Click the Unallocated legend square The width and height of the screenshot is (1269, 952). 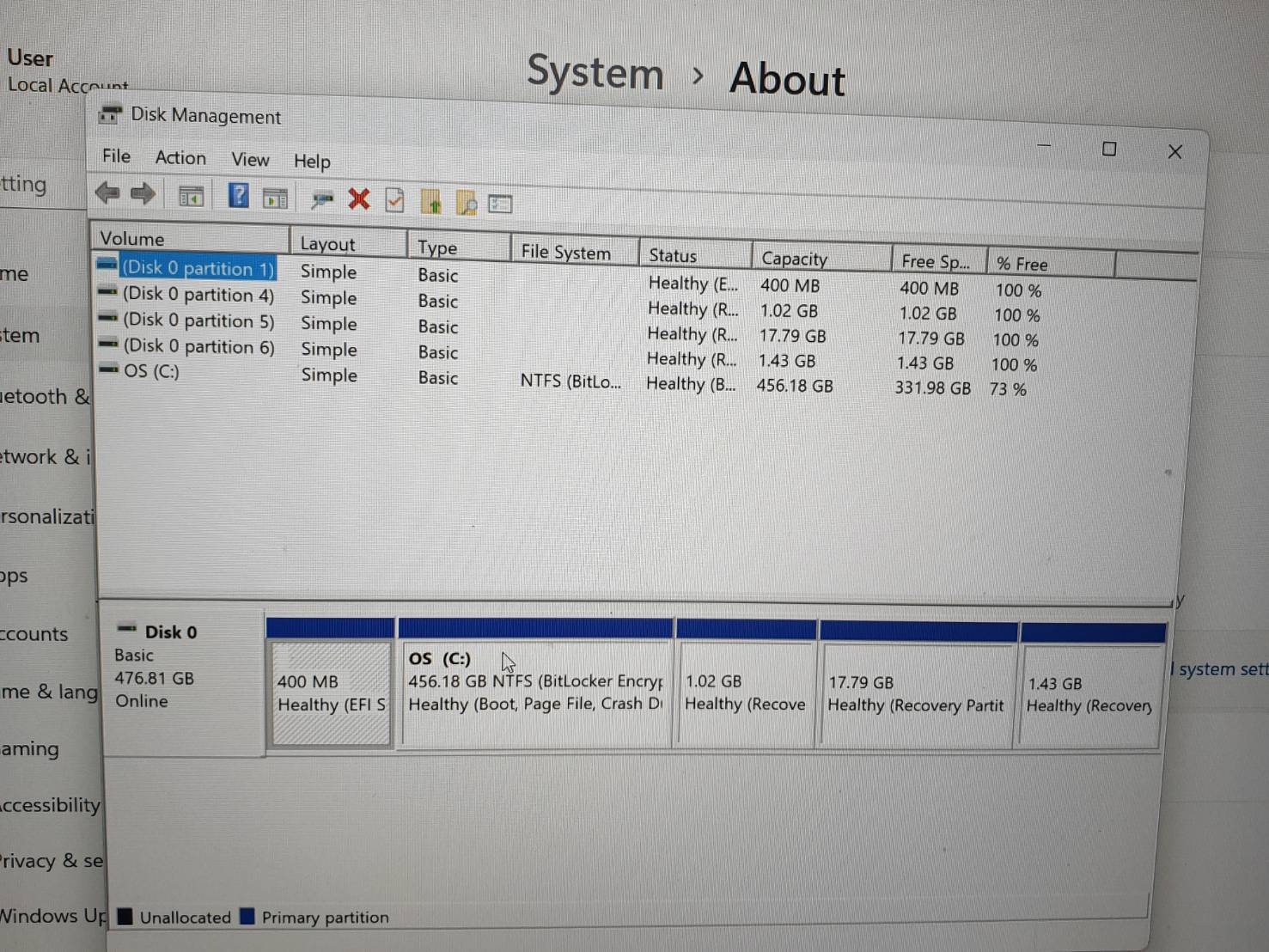tap(124, 916)
